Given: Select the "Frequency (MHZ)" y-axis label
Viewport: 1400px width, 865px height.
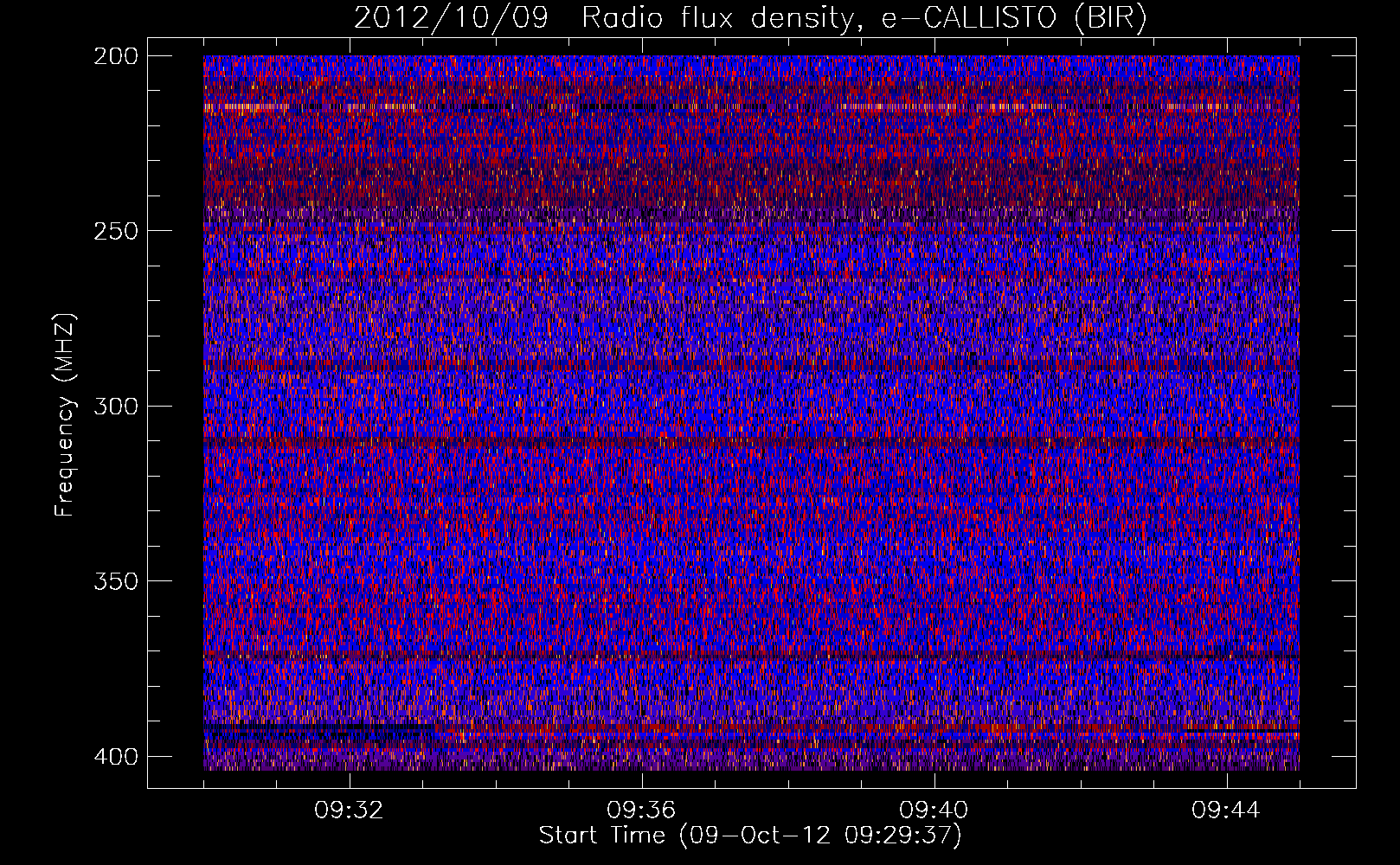Looking at the screenshot, I should [65, 414].
